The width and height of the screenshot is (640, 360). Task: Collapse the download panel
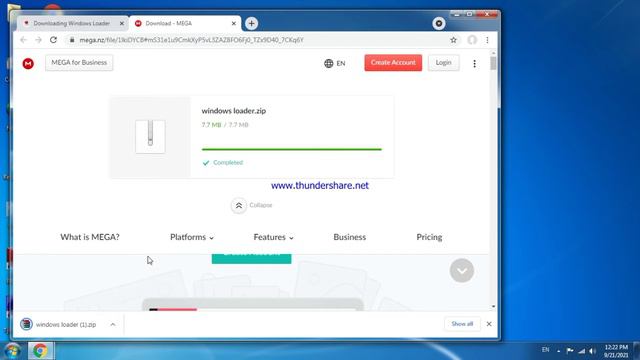[251, 205]
